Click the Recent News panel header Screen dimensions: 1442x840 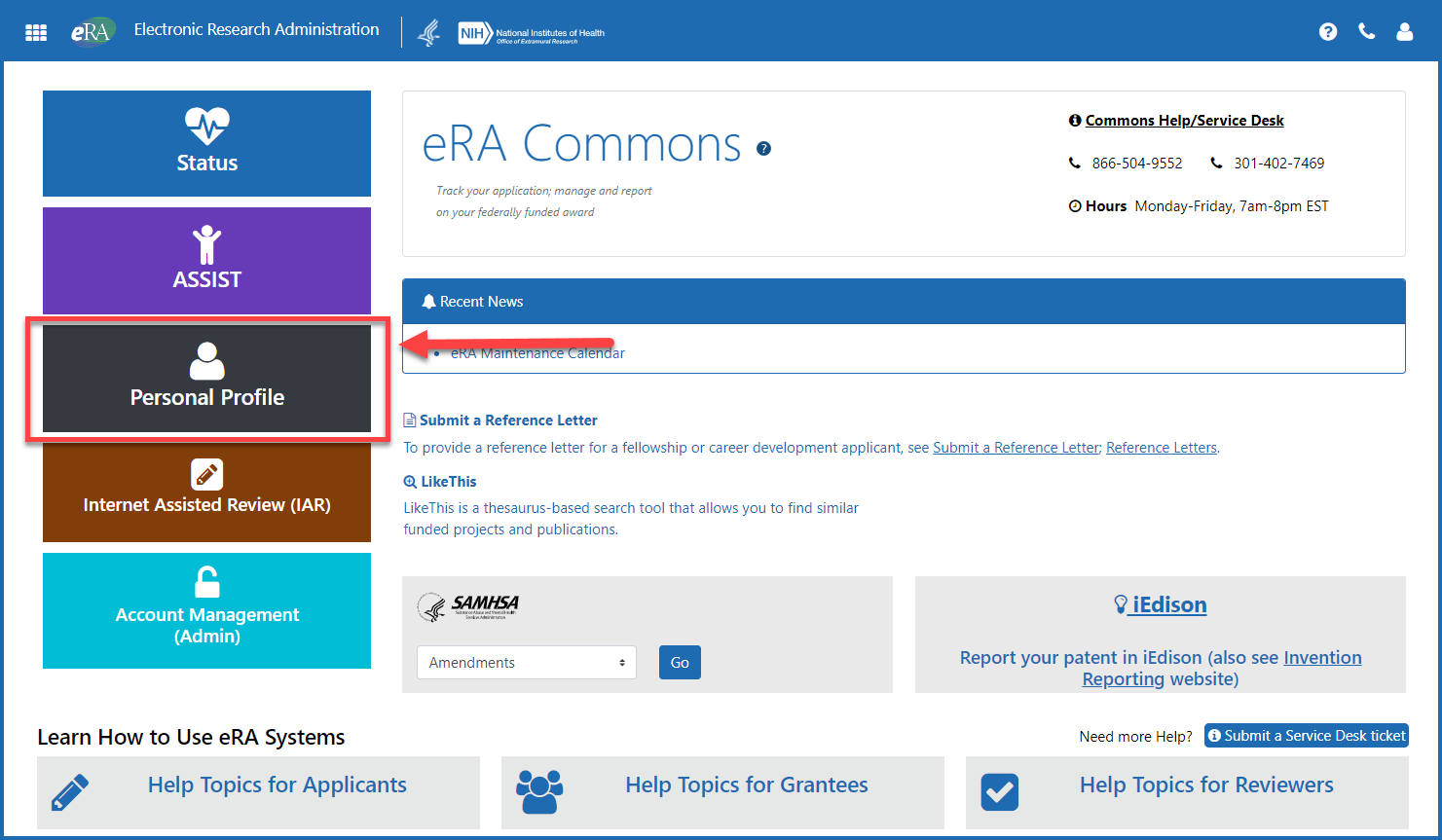tap(904, 302)
